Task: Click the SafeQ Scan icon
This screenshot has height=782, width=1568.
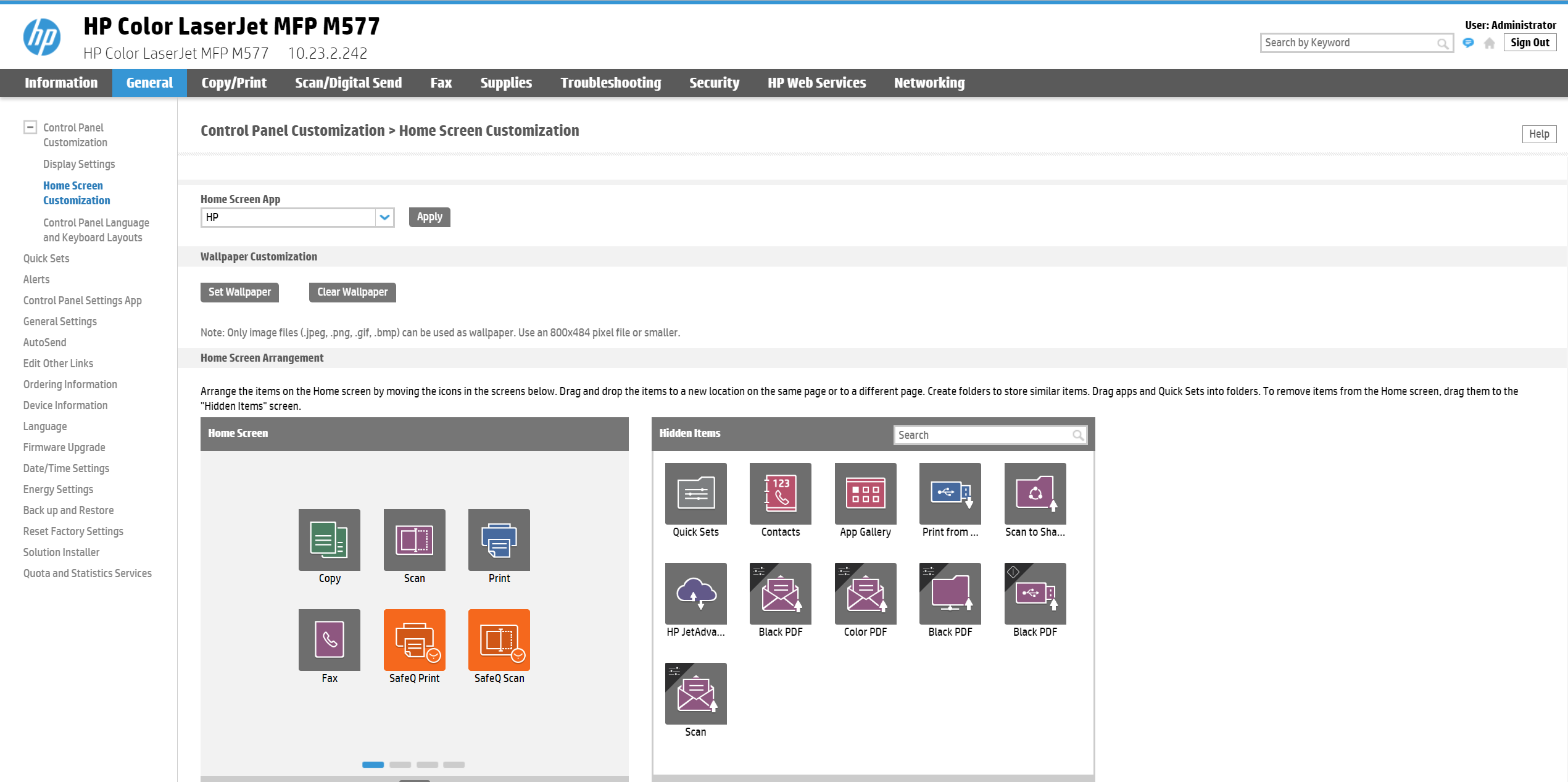Action: pos(499,639)
